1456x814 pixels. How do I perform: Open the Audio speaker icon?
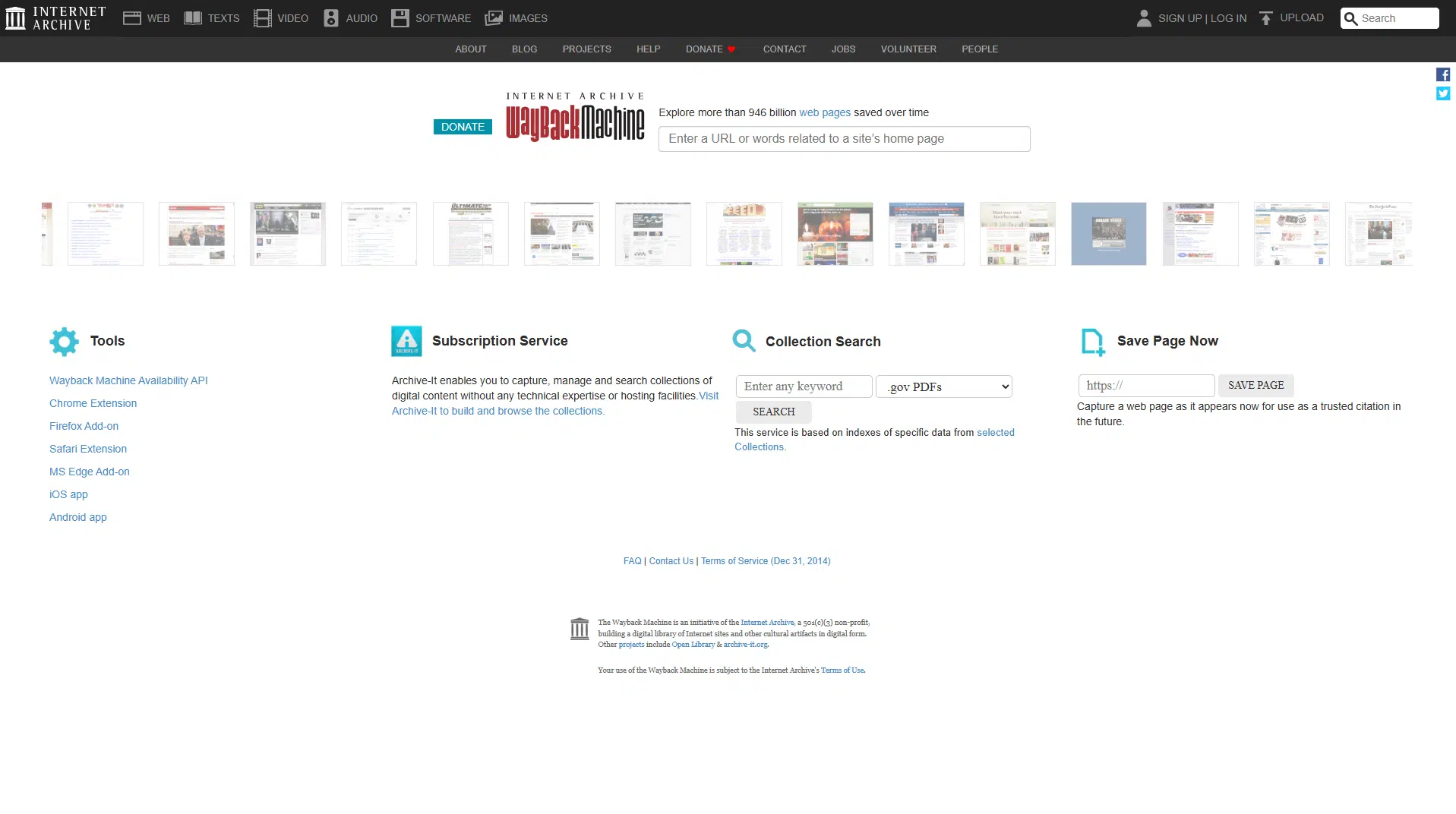tap(331, 18)
